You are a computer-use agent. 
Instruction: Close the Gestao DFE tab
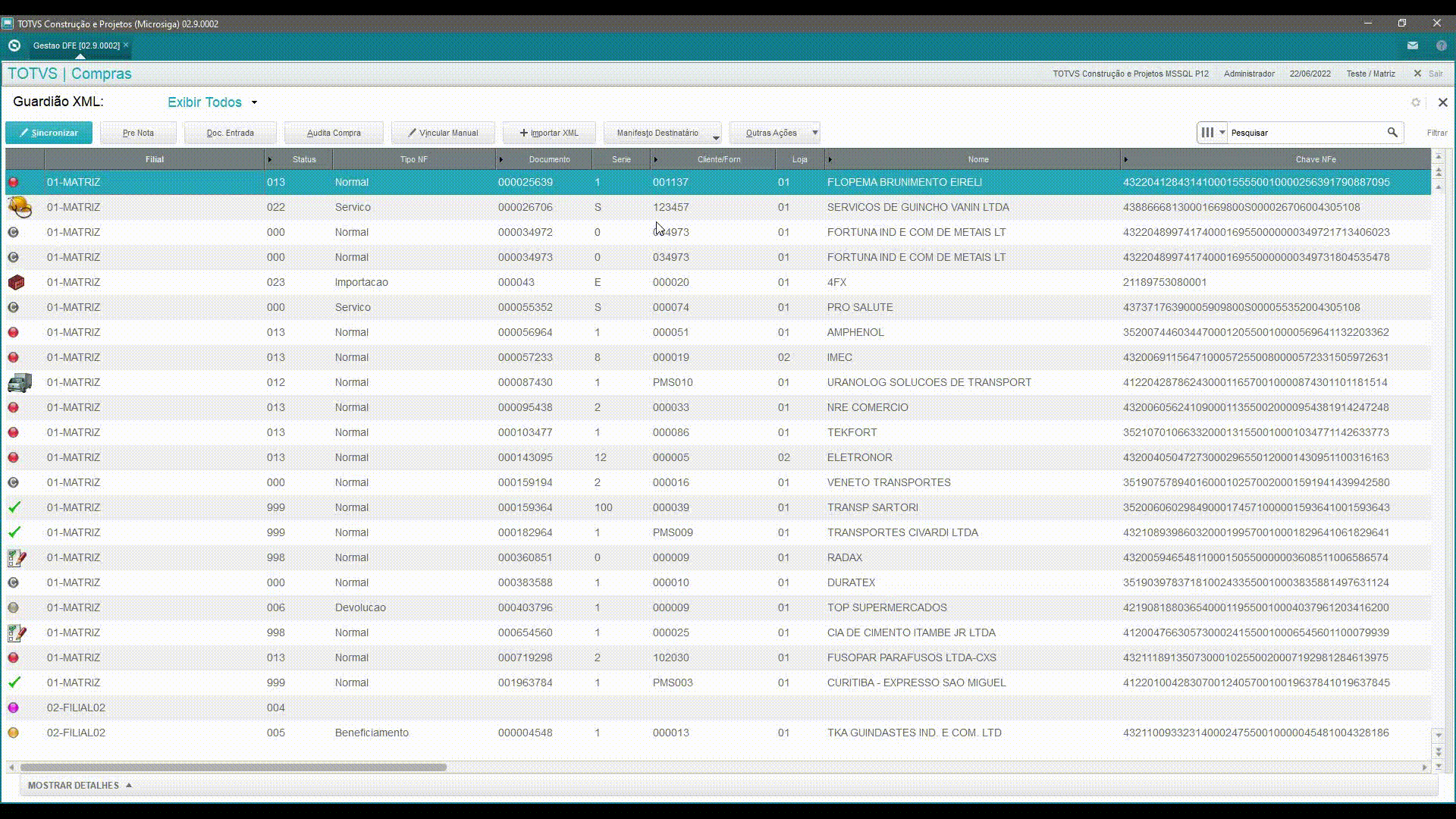point(126,45)
